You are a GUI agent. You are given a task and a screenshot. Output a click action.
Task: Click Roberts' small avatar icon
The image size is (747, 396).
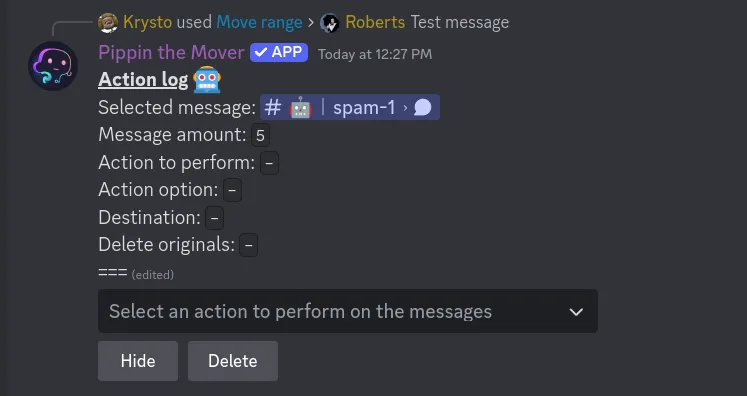pos(330,23)
